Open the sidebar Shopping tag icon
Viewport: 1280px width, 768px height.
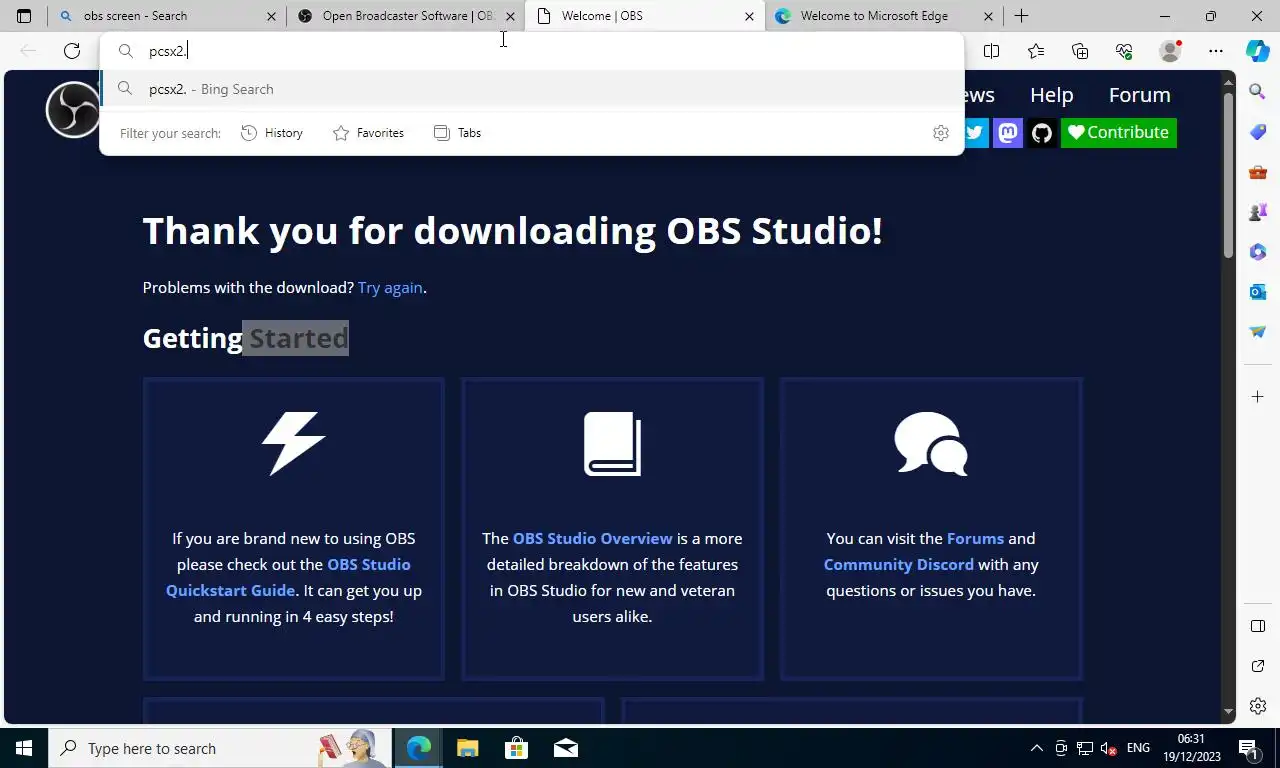point(1258,132)
